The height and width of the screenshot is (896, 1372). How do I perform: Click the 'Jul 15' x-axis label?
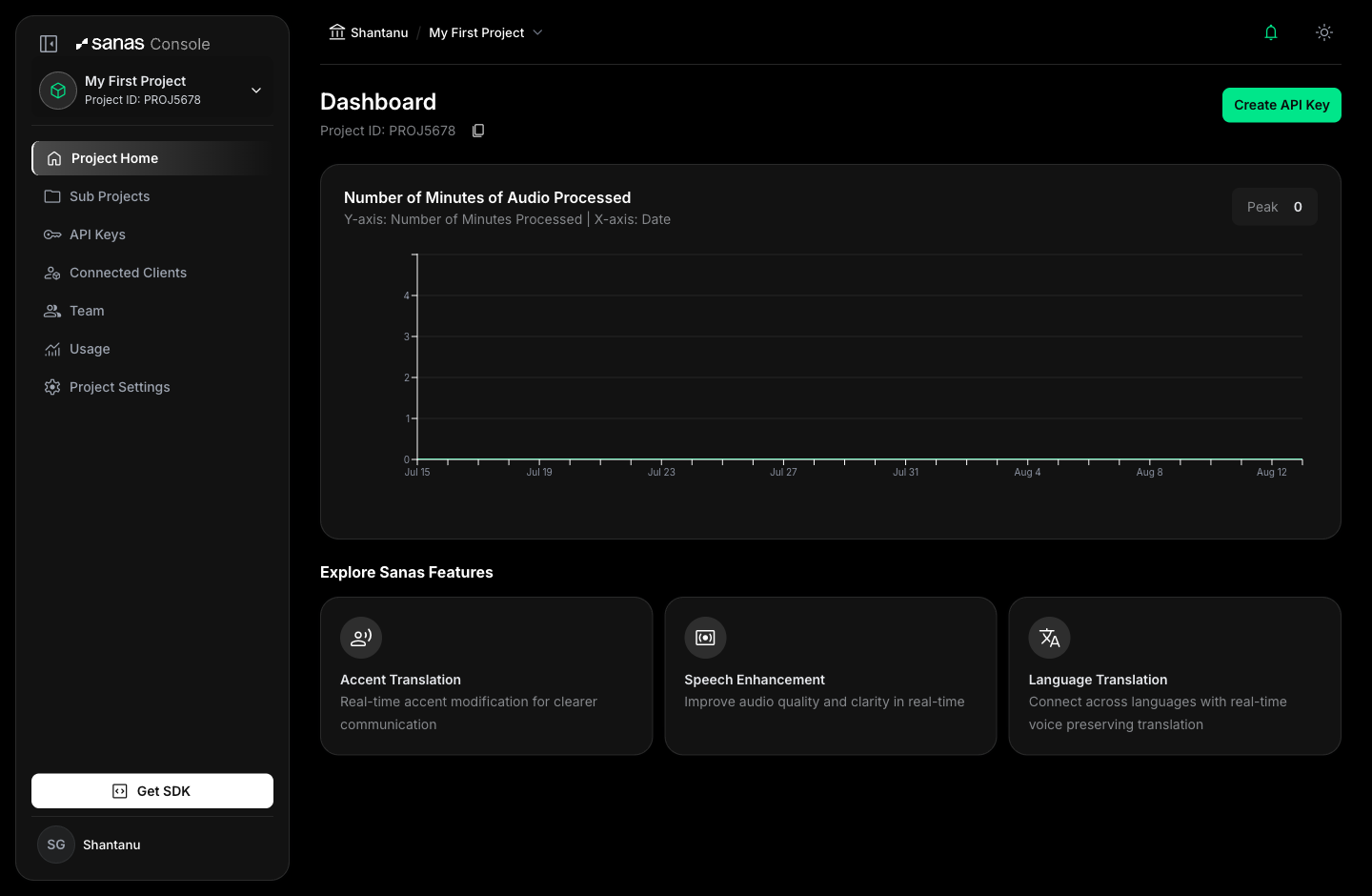click(417, 472)
